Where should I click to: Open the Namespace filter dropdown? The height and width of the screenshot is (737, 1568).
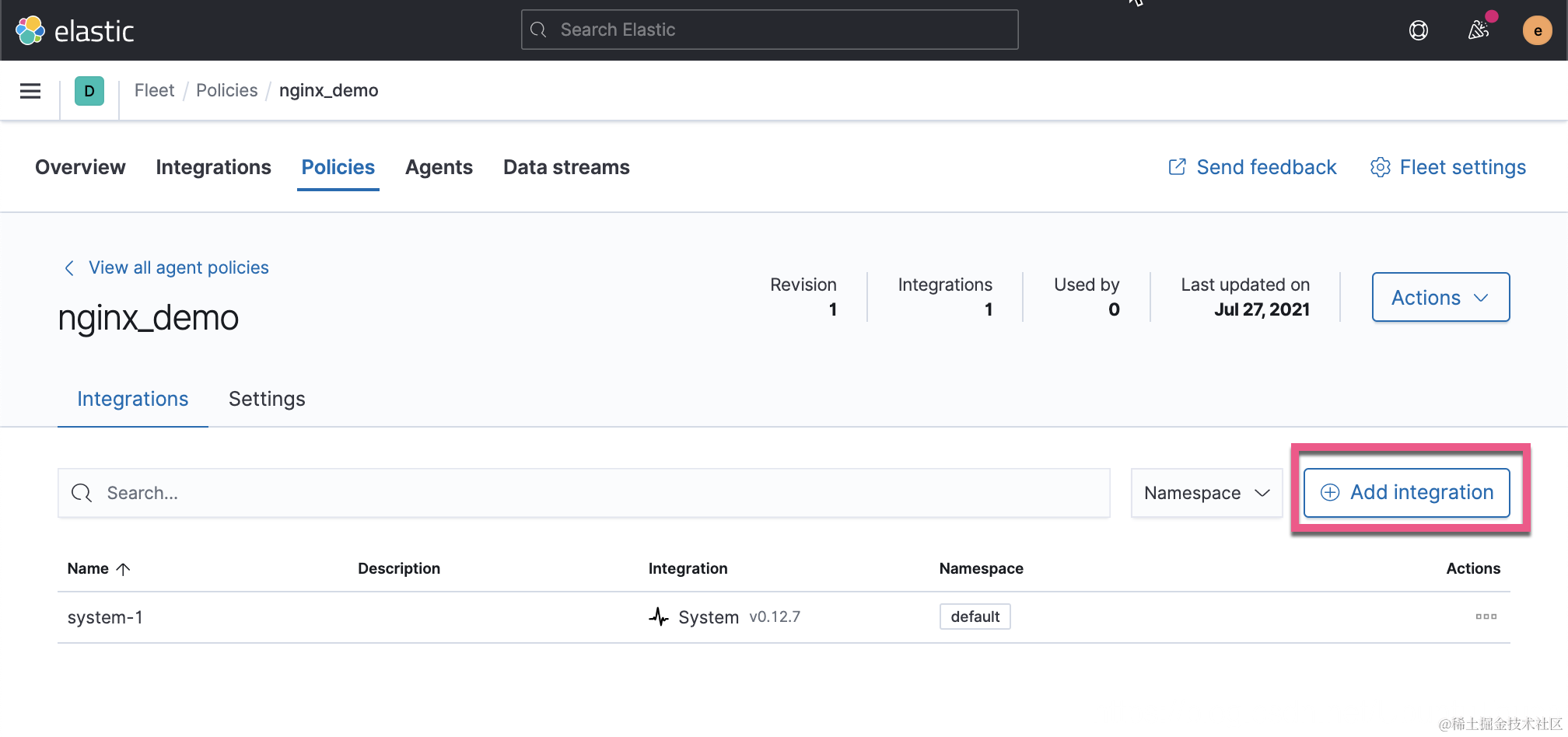pos(1206,493)
